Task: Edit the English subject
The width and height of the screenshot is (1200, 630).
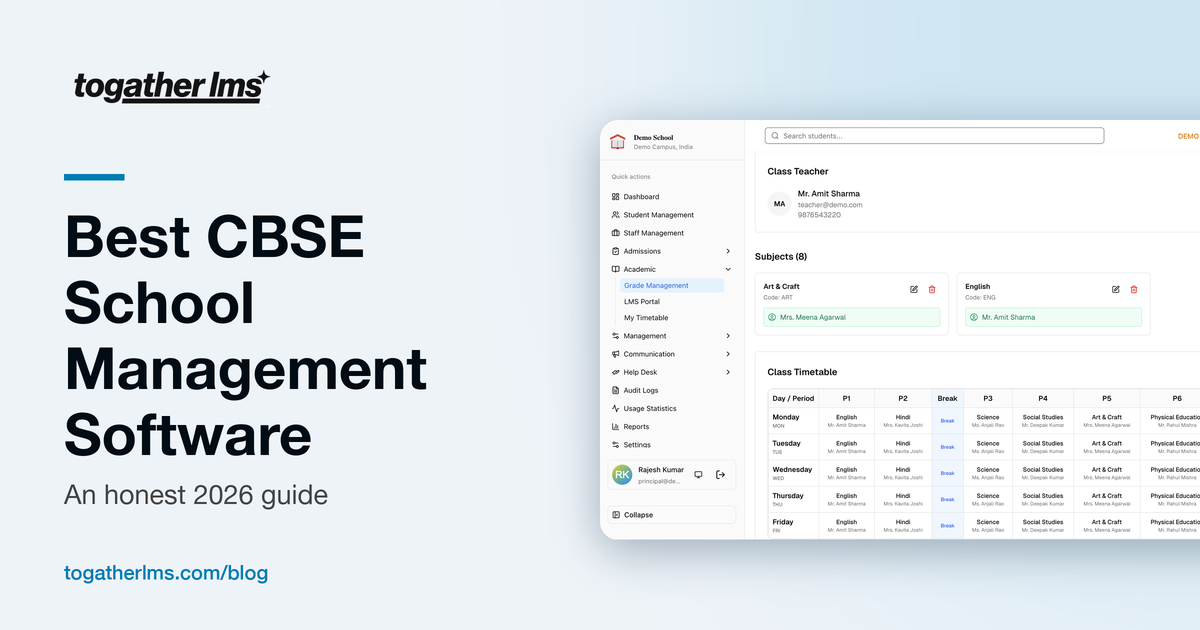Action: [1116, 289]
